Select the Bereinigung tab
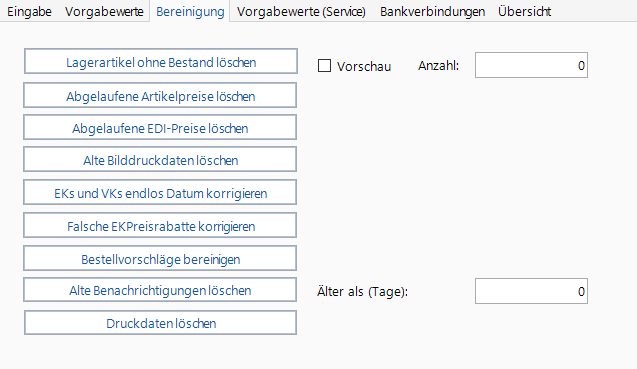637x369 pixels. tap(190, 11)
